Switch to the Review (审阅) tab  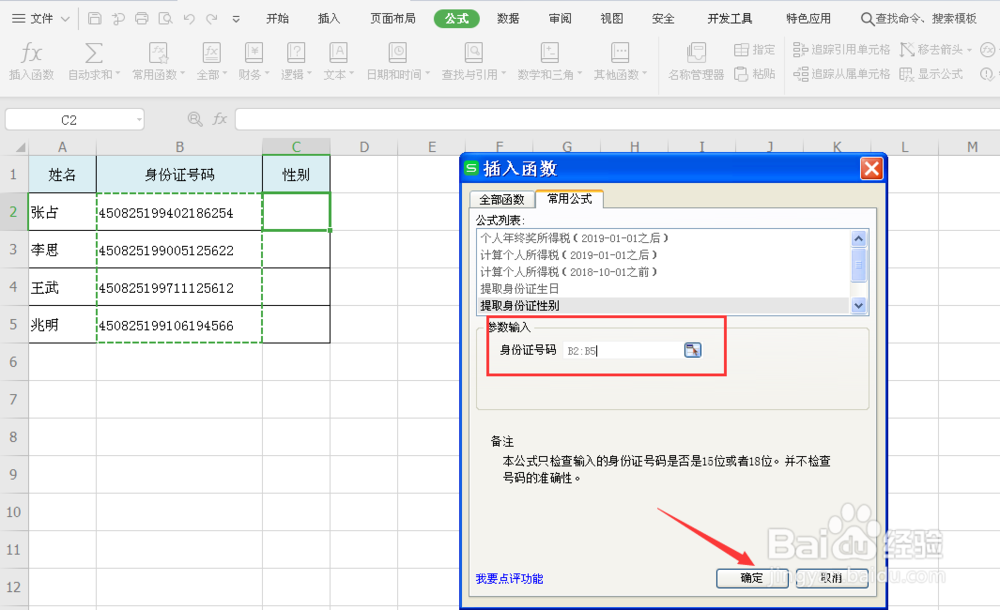[x=560, y=19]
